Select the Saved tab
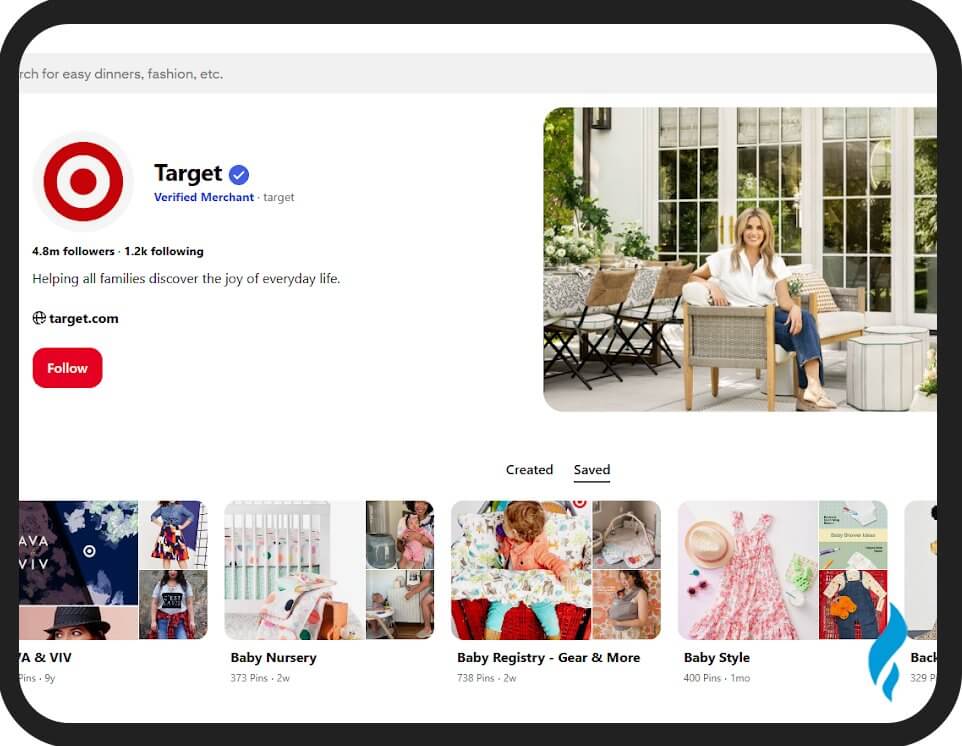Image resolution: width=962 pixels, height=746 pixels. click(x=592, y=469)
